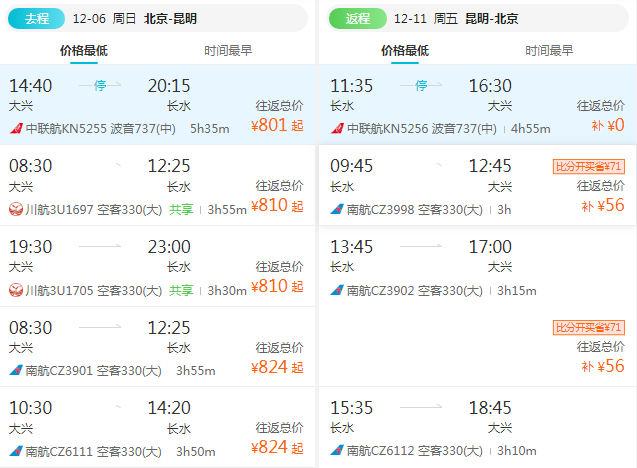The width and height of the screenshot is (637, 468).
Task: Select 时间最早 tab in the return panel
Action: 549,51
